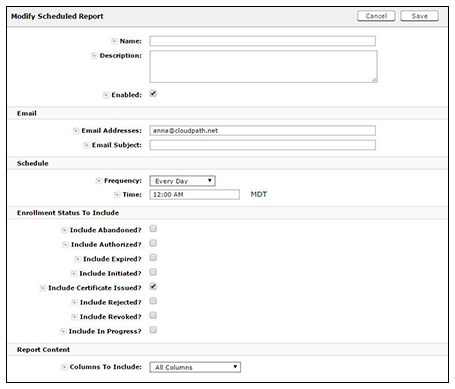Viewport: 455px width, 389px height.
Task: Click the help icon beside Include Authorized
Action: point(66,245)
